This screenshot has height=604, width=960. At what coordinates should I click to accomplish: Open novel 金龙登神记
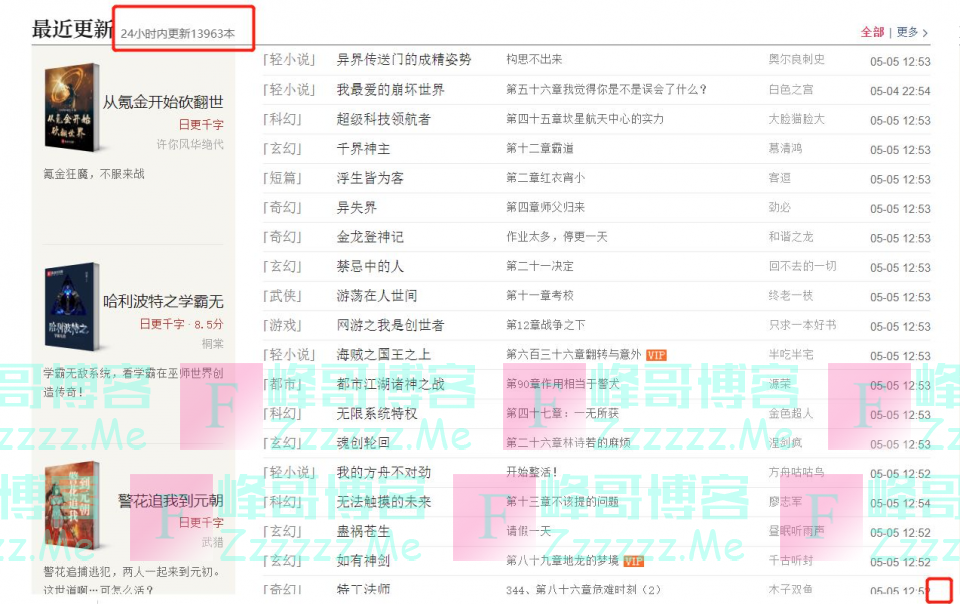point(369,237)
